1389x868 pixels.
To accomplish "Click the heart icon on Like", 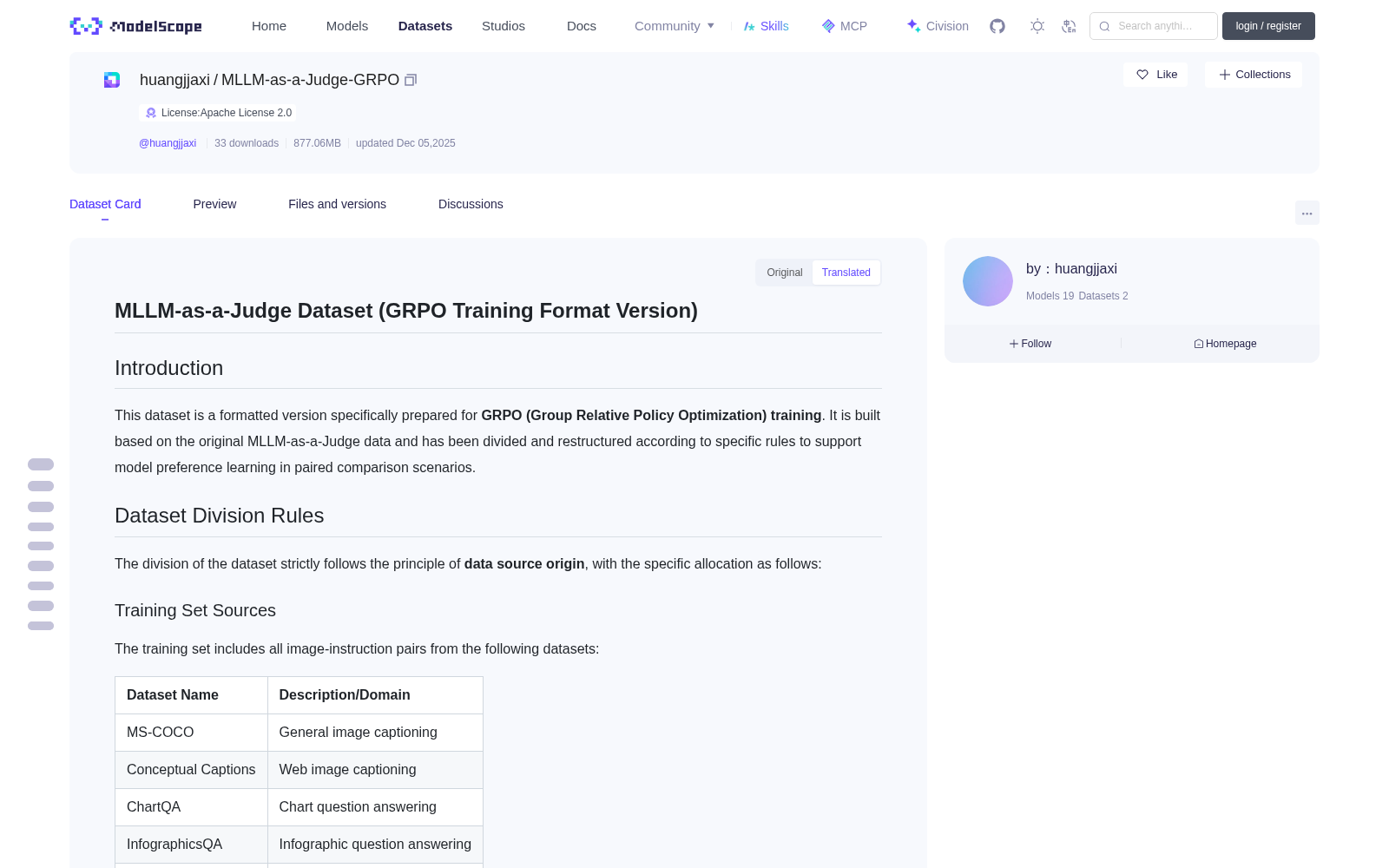I will coord(1142,75).
